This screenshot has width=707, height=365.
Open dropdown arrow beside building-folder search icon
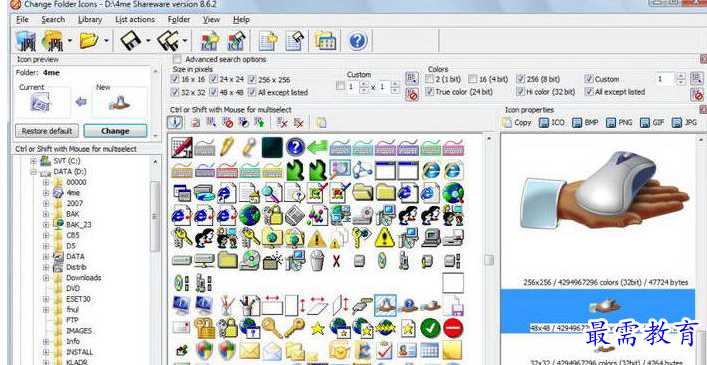coord(70,41)
